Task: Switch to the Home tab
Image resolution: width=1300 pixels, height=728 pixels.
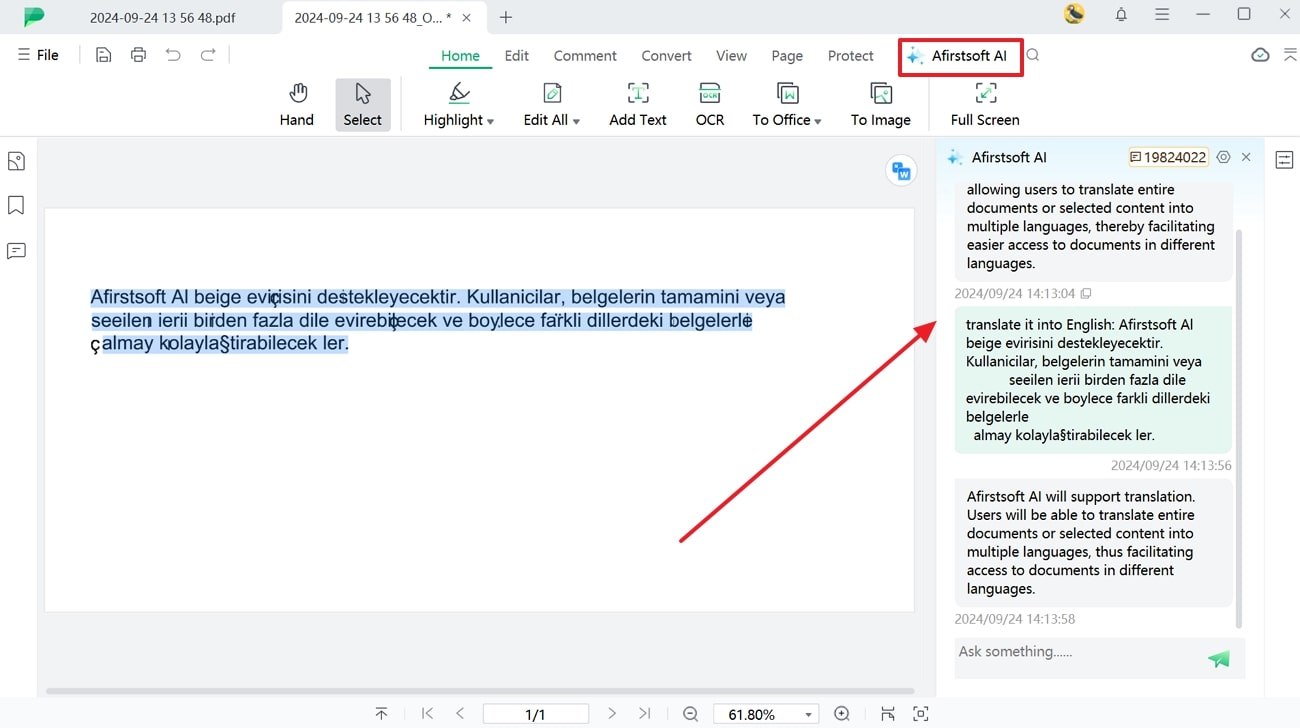Action: (460, 56)
